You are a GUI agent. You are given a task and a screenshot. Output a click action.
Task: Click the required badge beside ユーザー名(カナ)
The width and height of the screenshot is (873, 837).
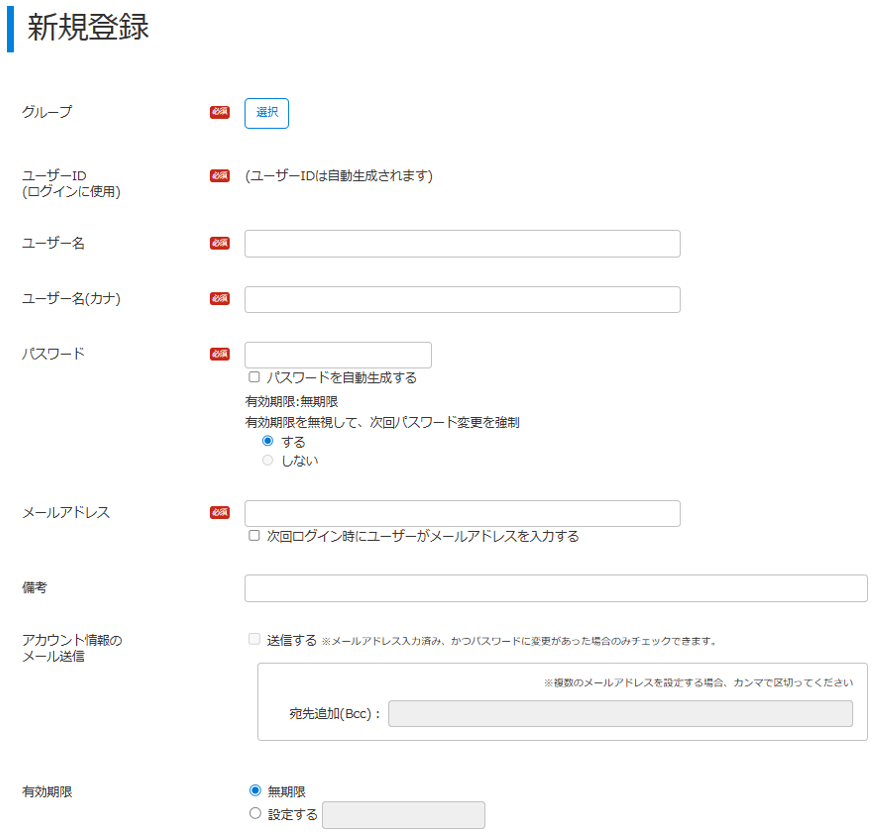pyautogui.click(x=219, y=299)
